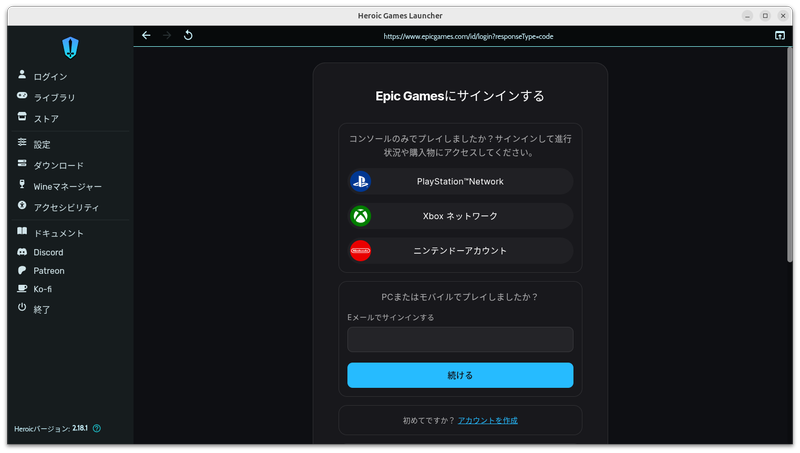Minimize the Heroic Games Launcher window
The width and height of the screenshot is (800, 453).
pos(747,16)
